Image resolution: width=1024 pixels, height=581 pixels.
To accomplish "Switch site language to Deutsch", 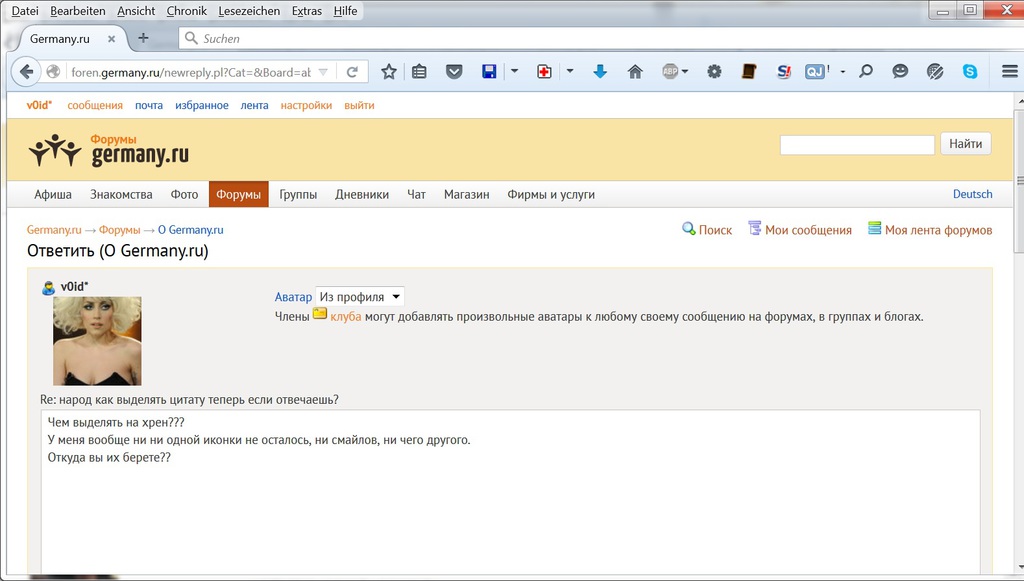I will coord(972,194).
